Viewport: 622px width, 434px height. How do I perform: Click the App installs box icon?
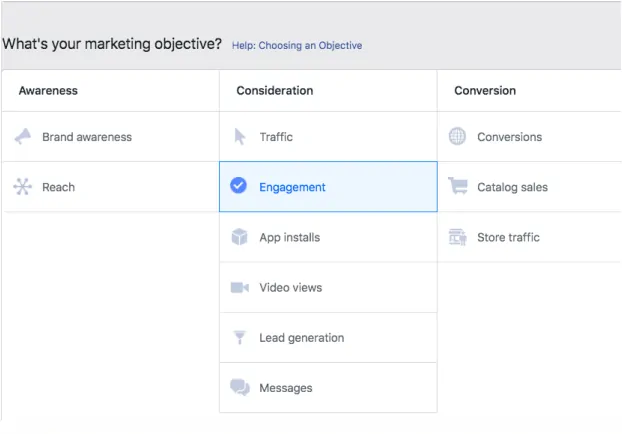(x=240, y=237)
